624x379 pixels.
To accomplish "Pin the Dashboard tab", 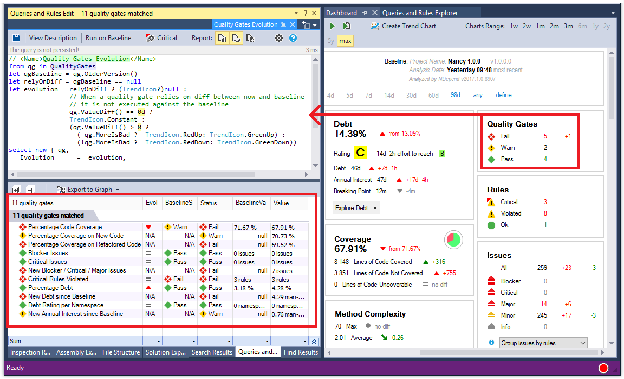I will pyautogui.click(x=365, y=13).
